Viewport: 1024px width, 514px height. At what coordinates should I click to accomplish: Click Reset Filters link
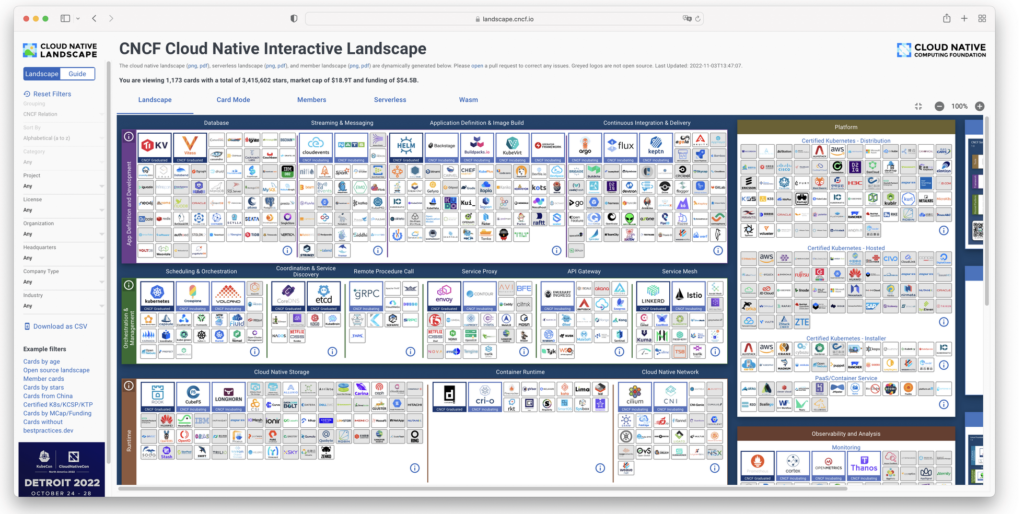coord(47,94)
